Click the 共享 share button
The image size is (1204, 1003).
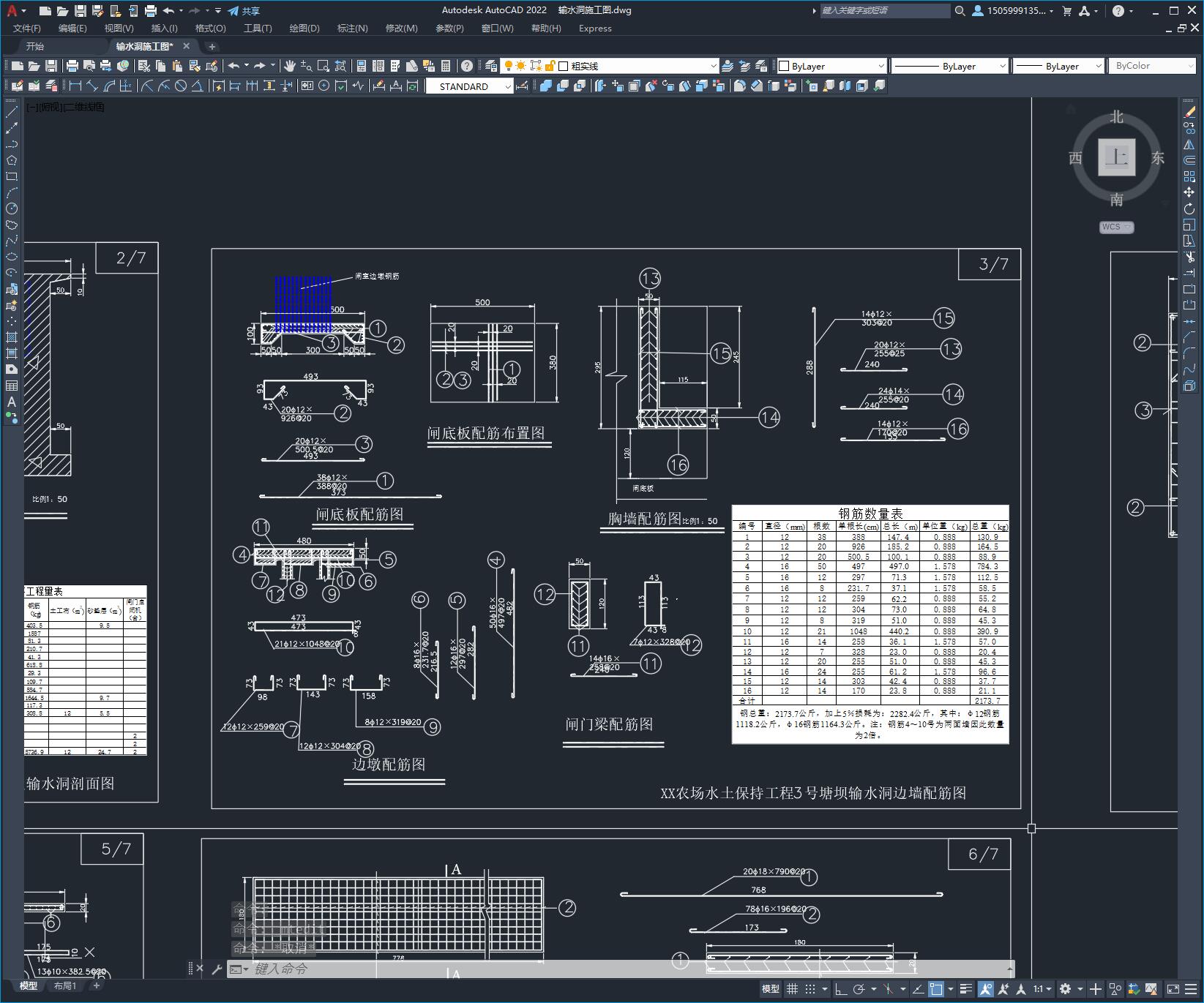[x=244, y=11]
